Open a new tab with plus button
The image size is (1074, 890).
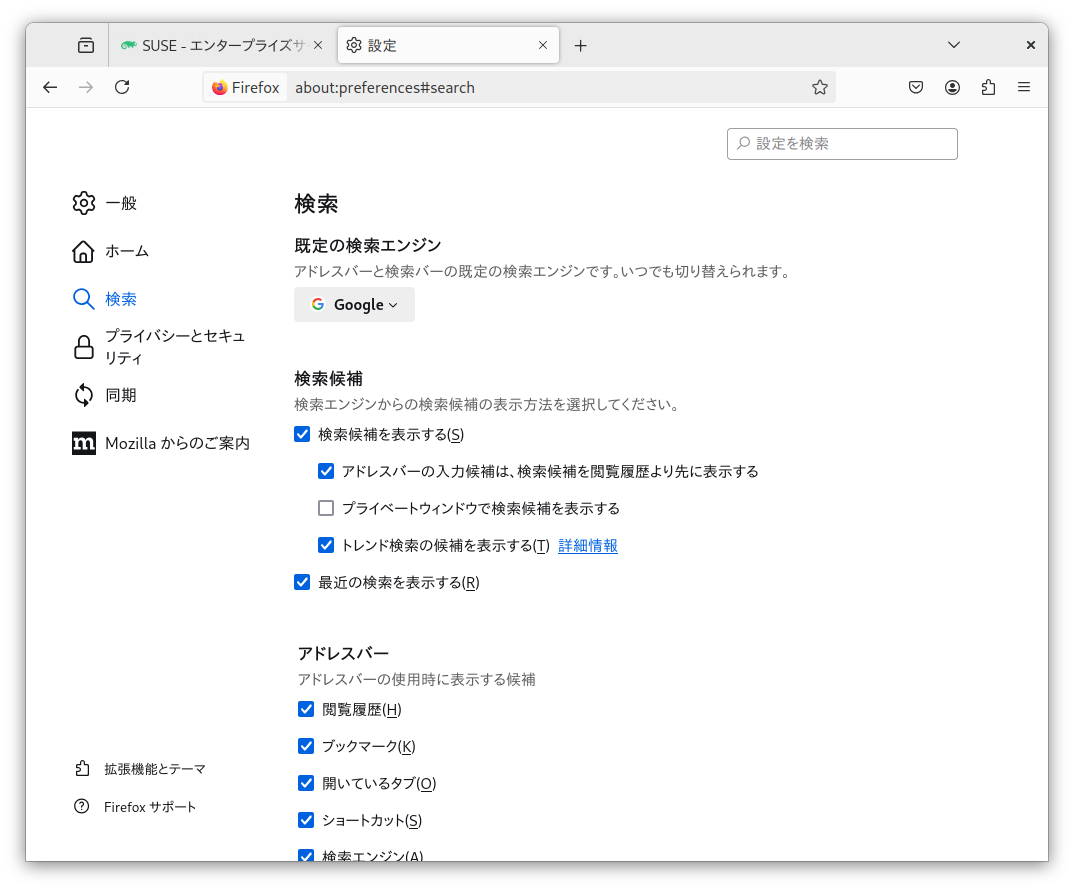[x=580, y=45]
